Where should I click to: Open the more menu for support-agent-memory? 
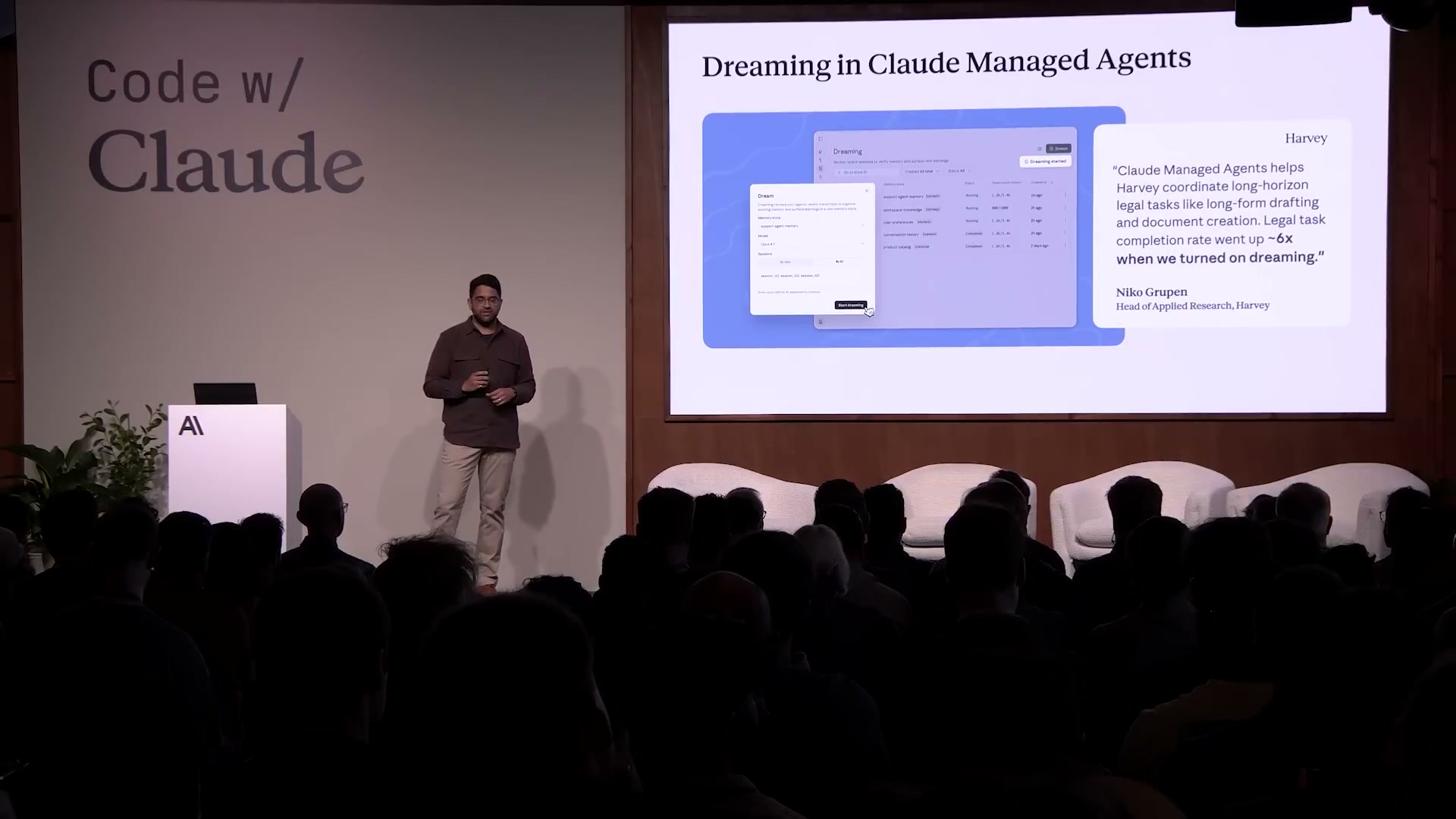[1065, 194]
